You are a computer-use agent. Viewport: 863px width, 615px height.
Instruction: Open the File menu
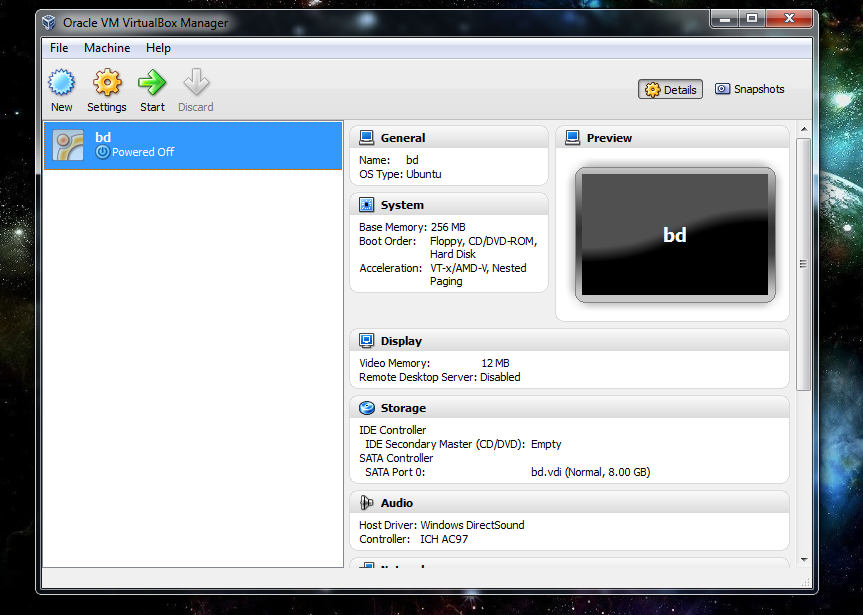pyautogui.click(x=59, y=48)
